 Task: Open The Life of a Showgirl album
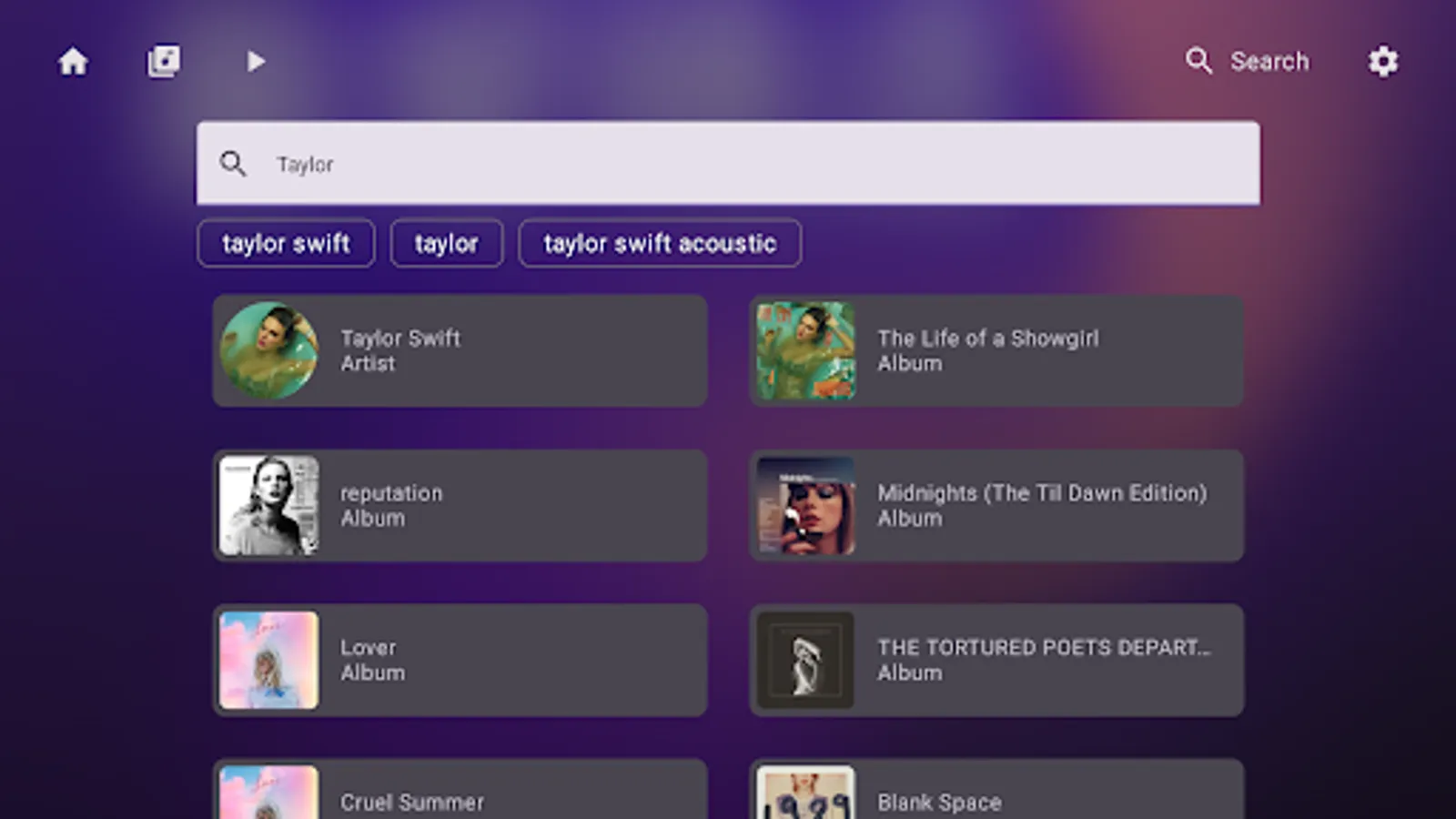[x=996, y=350]
